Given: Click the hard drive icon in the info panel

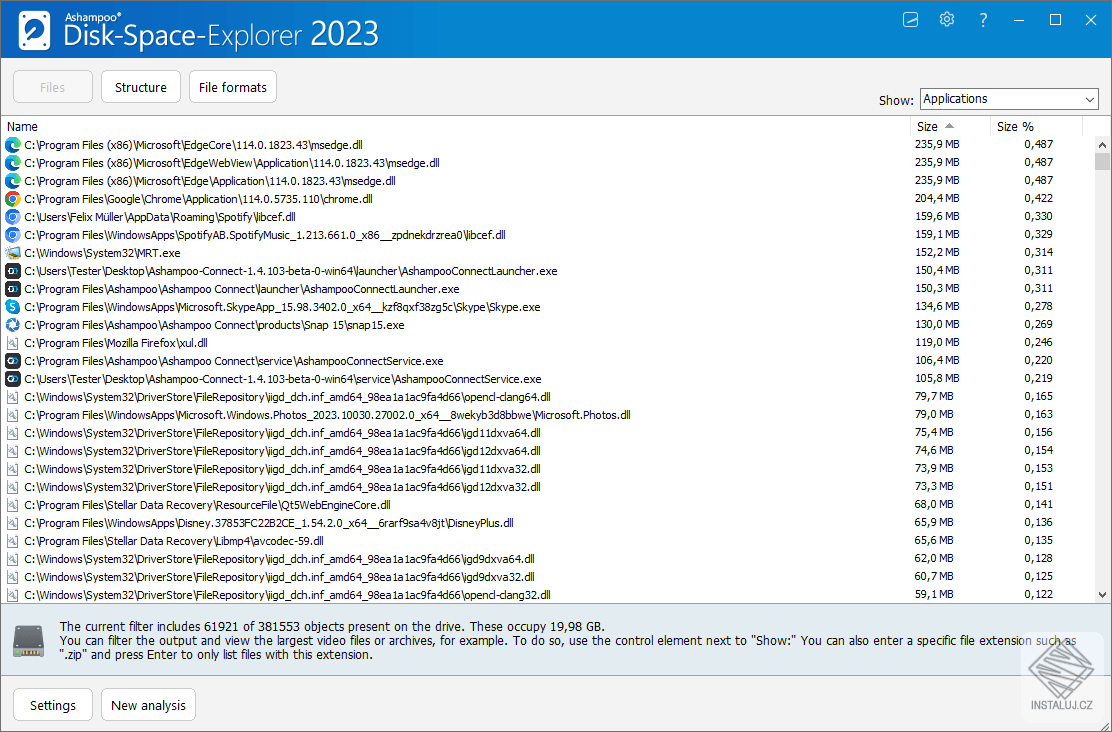Looking at the screenshot, I should [28, 640].
